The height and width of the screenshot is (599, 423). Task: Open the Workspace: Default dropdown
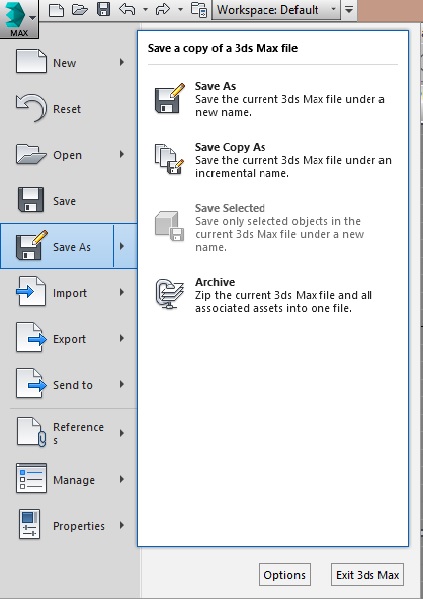[275, 10]
